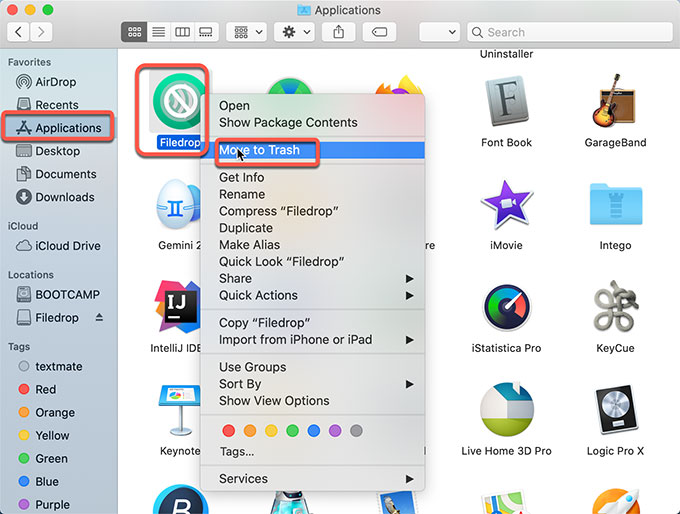Select the GarageBand app icon
The width and height of the screenshot is (680, 514).
614,101
